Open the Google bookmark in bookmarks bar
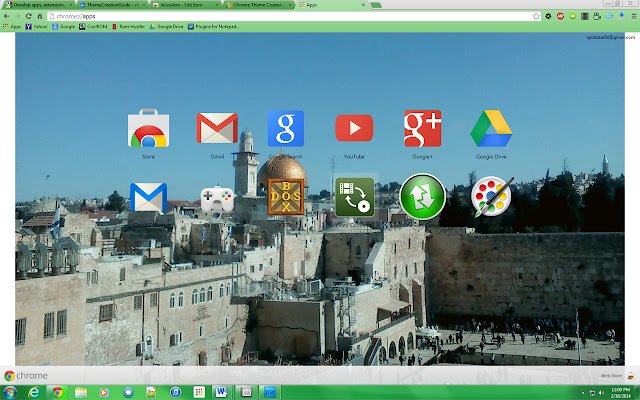640x400 pixels. pos(63,27)
